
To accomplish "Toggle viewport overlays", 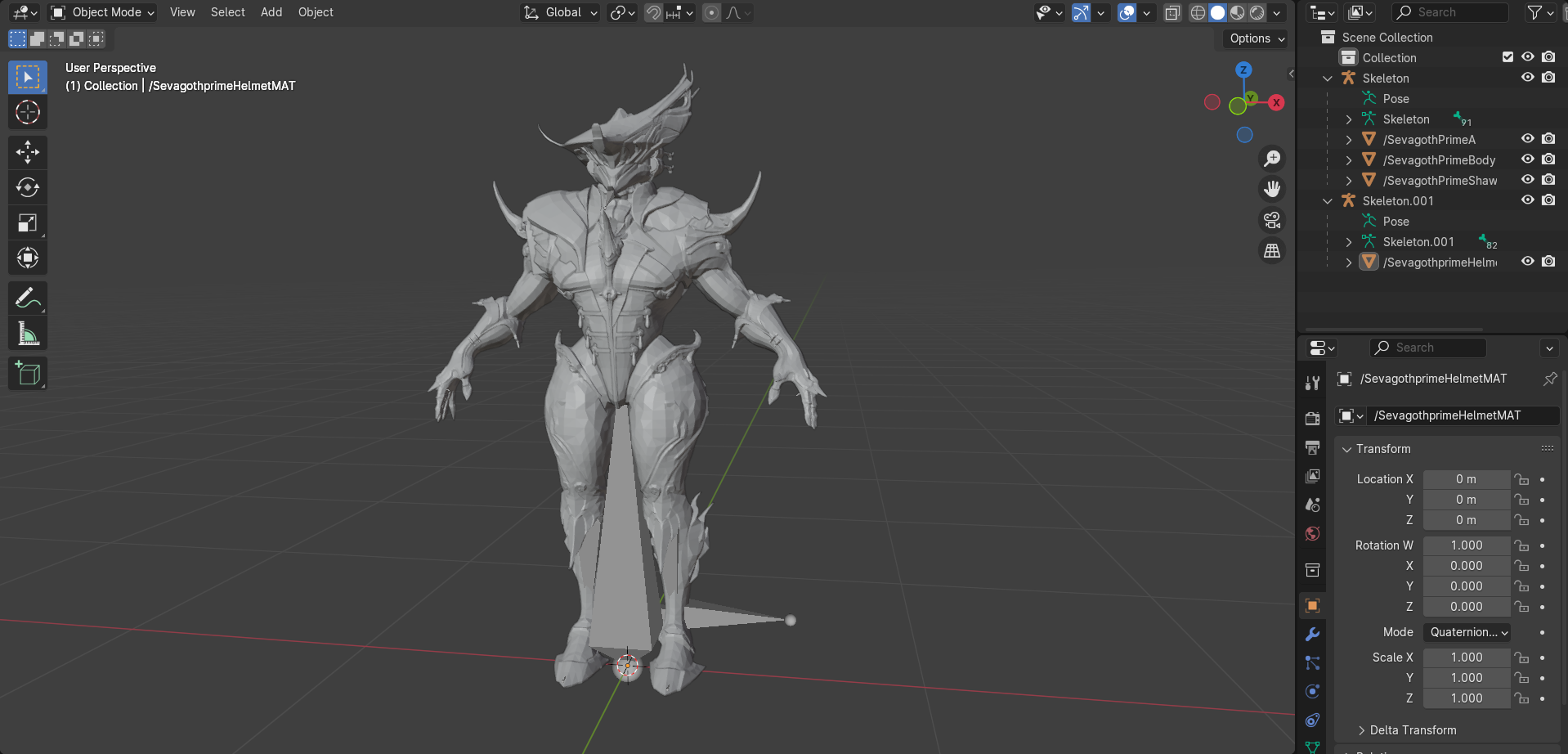I will (x=1127, y=12).
